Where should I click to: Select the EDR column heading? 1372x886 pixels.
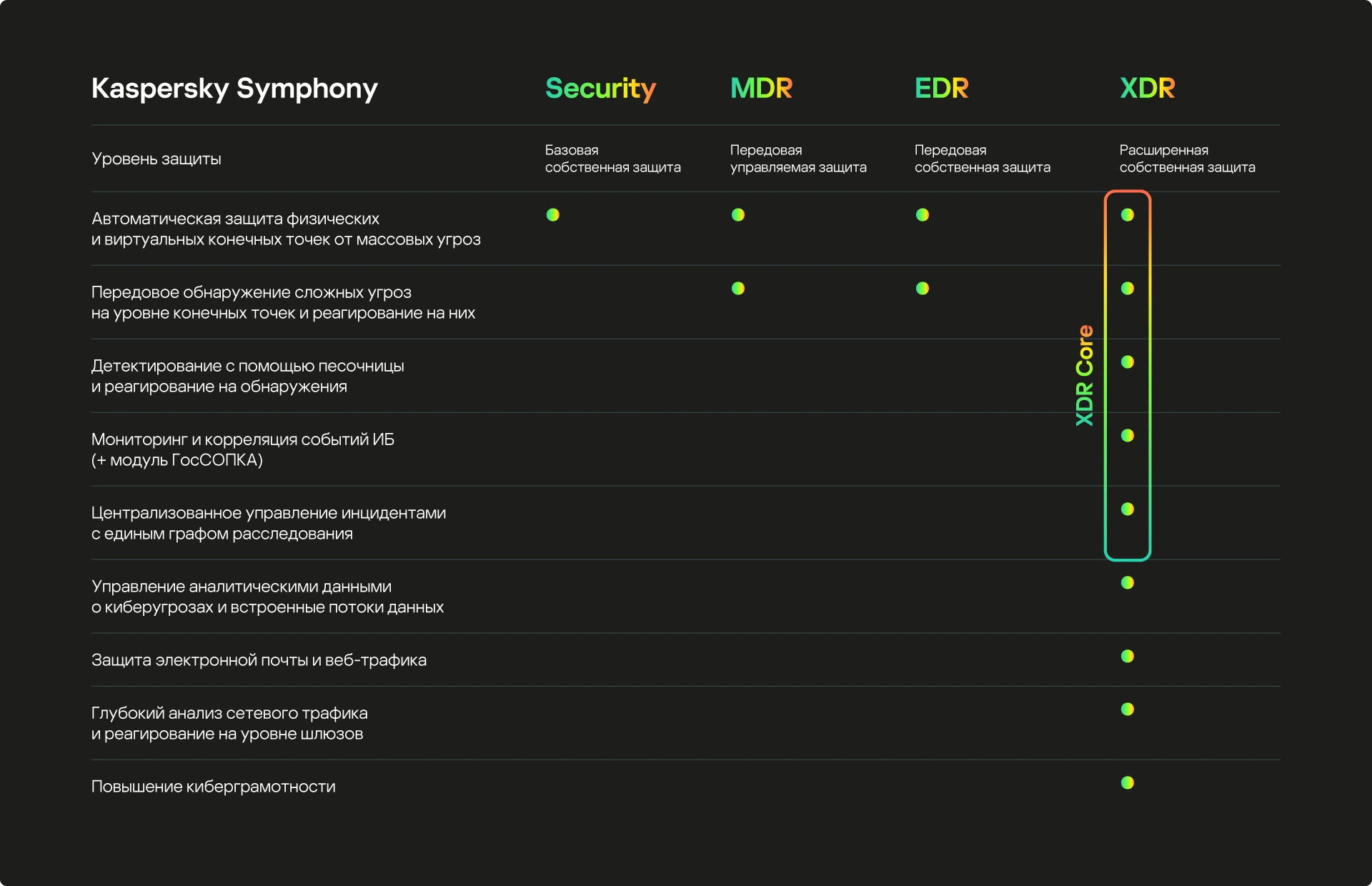(x=941, y=88)
